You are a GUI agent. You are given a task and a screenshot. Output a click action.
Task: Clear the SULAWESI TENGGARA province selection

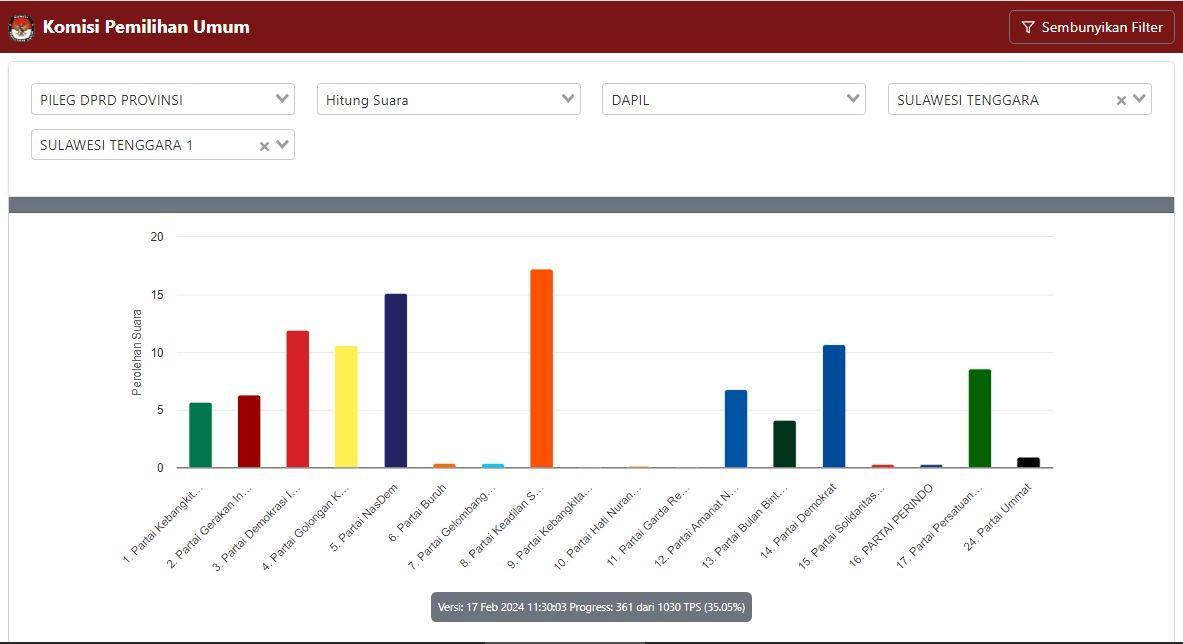pyautogui.click(x=1121, y=100)
